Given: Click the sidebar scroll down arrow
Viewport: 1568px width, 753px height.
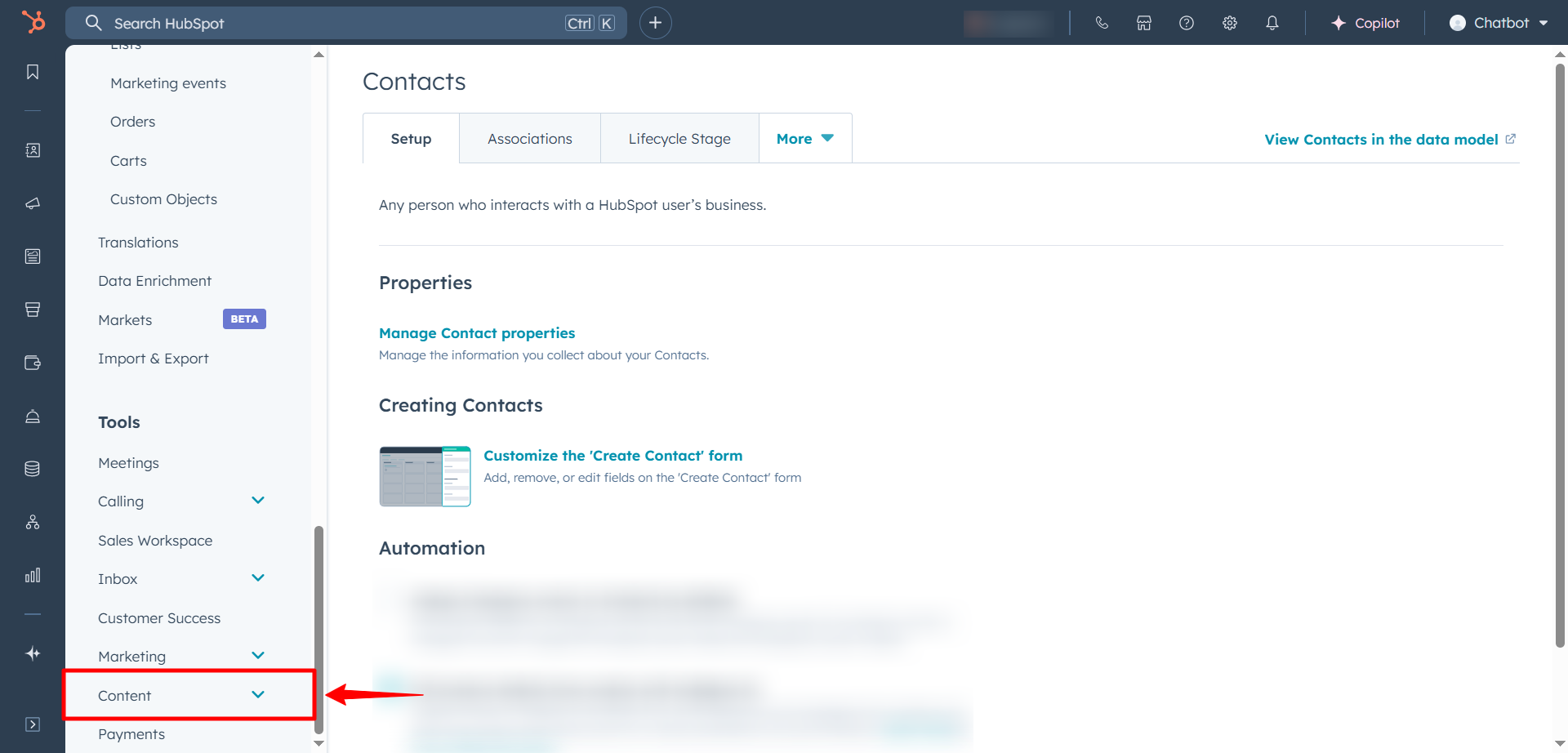Looking at the screenshot, I should (x=318, y=743).
